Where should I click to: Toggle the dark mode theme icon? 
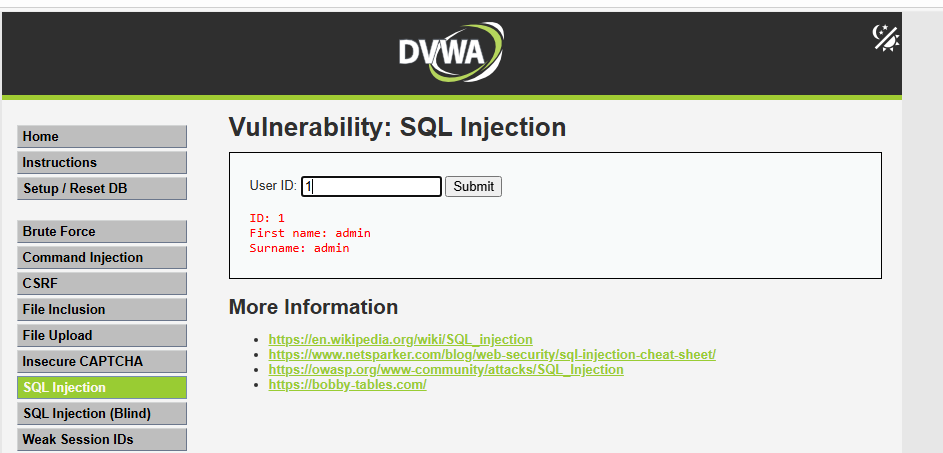886,38
